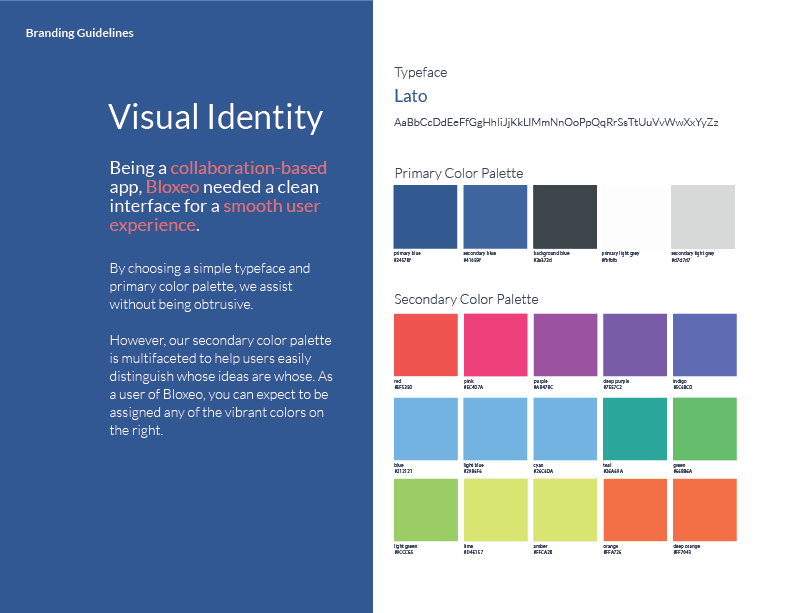Choose the amber color swatch

coord(565,510)
